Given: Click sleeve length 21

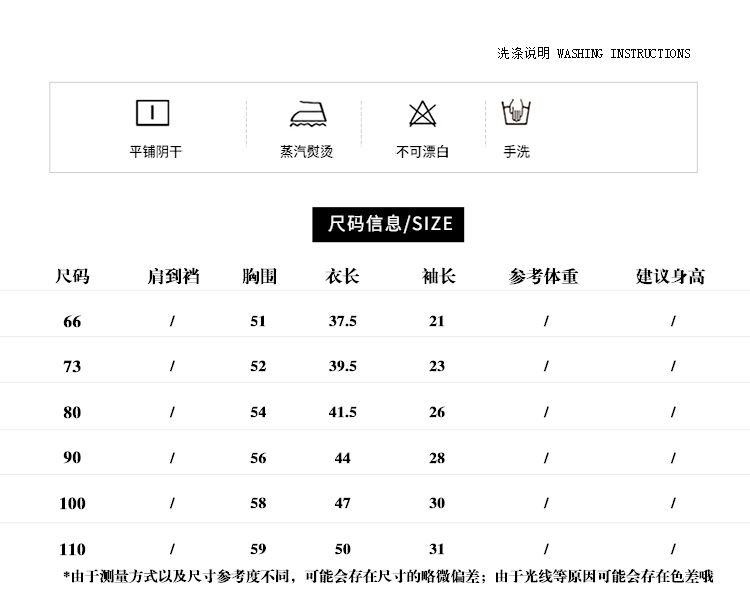Looking at the screenshot, I should tap(437, 321).
